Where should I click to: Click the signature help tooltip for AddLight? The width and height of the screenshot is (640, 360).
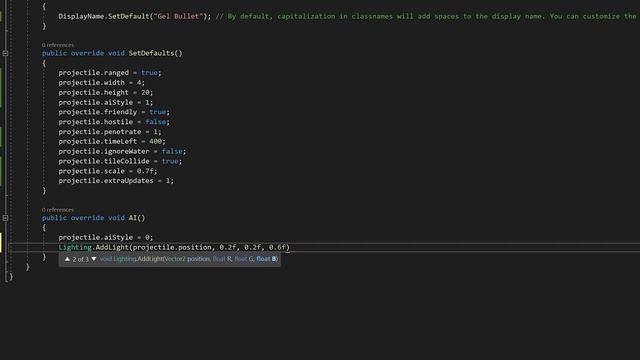169,259
